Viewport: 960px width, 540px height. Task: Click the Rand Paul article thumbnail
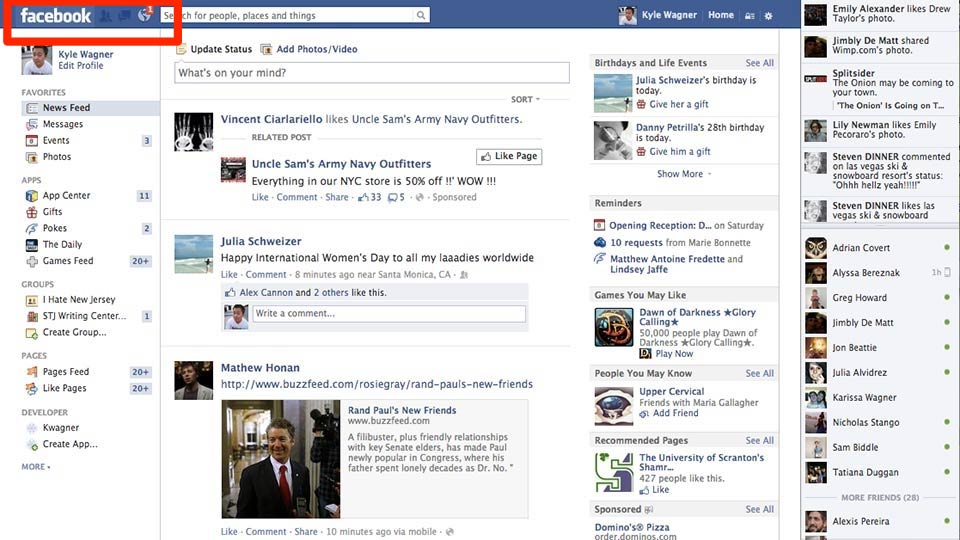click(280, 459)
